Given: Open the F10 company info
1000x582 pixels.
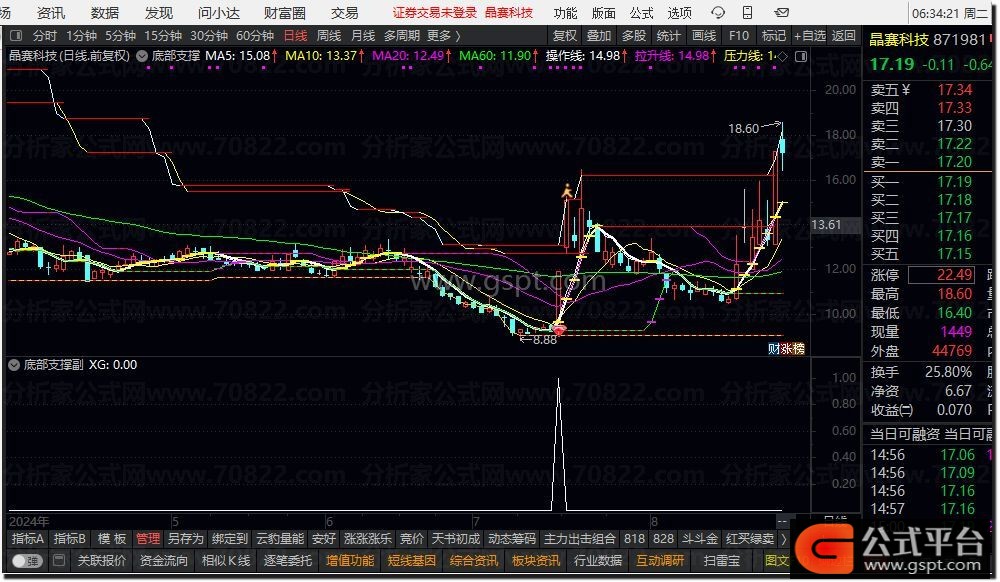Looking at the screenshot, I should click(739, 36).
